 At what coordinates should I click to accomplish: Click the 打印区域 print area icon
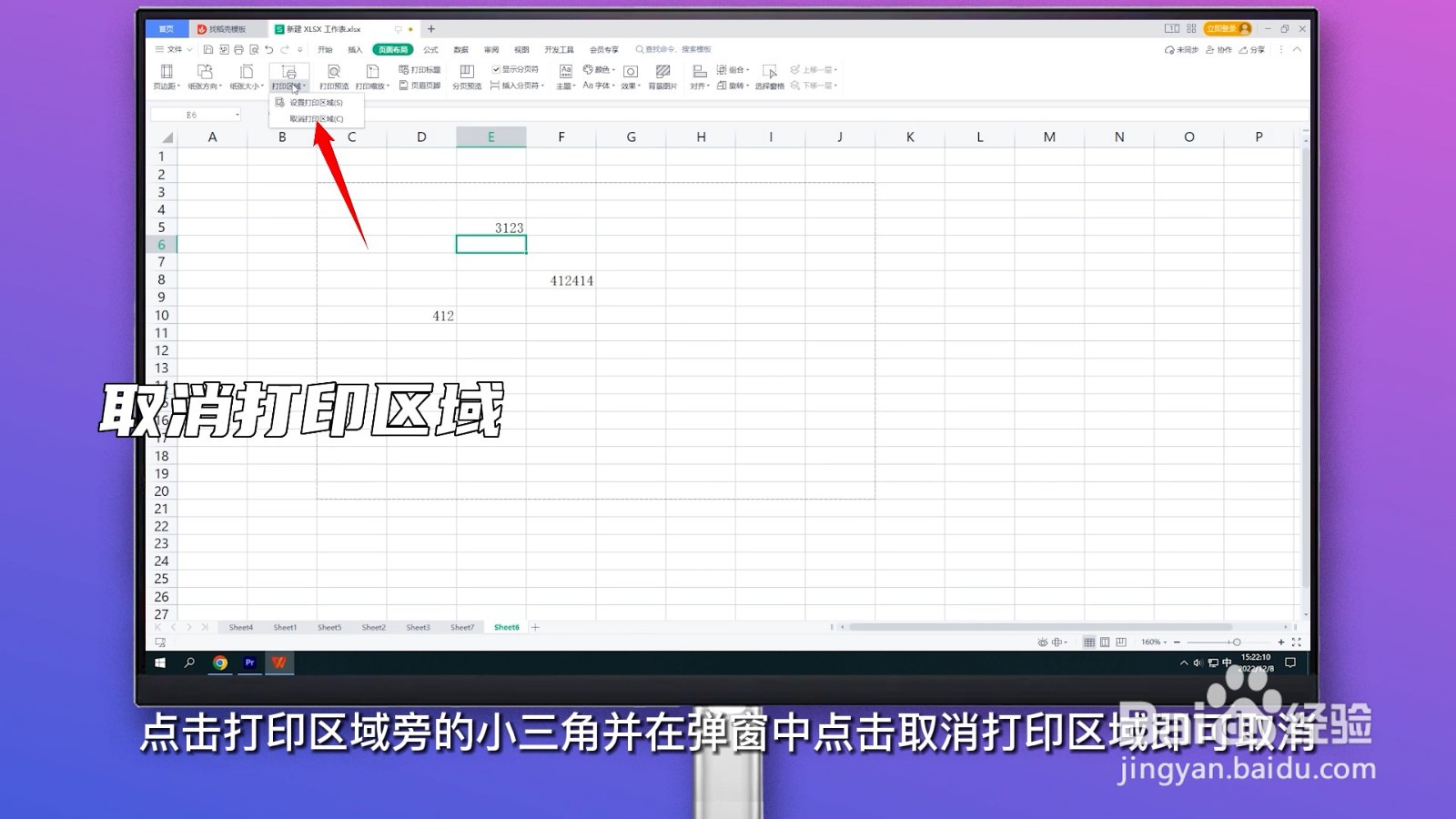288,71
